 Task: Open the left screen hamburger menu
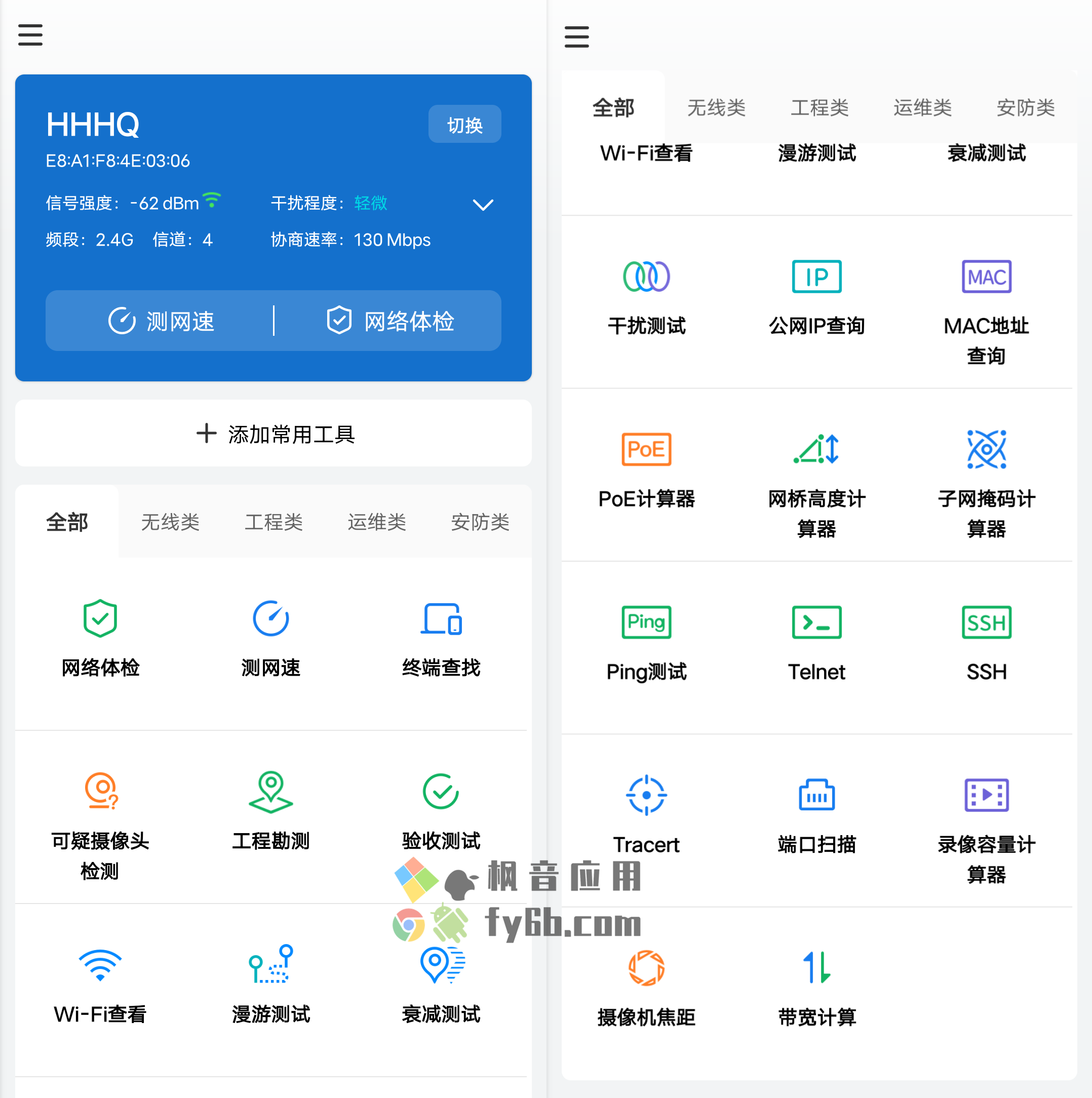point(30,34)
